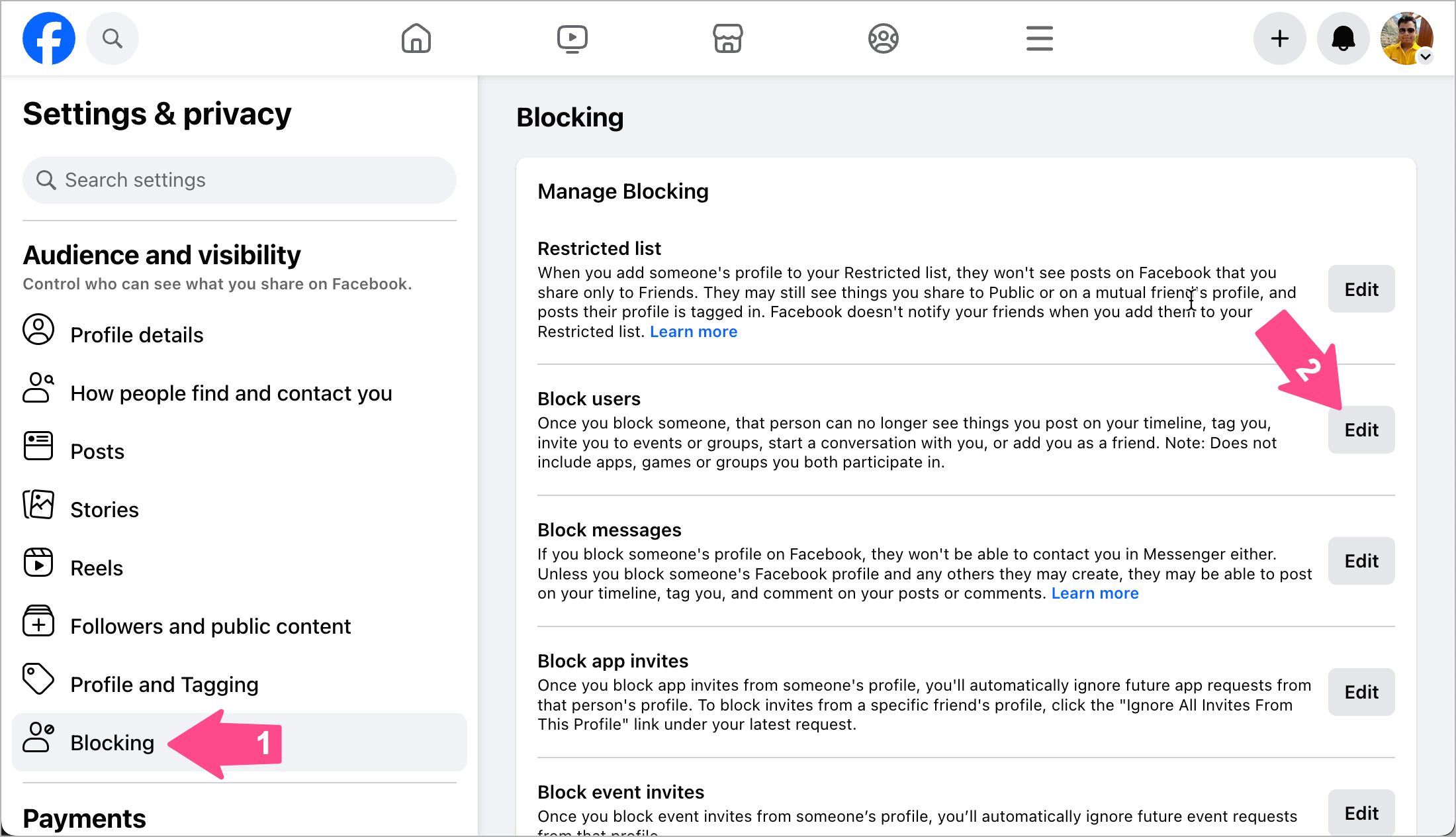Open the Facebook logo home link

(49, 38)
